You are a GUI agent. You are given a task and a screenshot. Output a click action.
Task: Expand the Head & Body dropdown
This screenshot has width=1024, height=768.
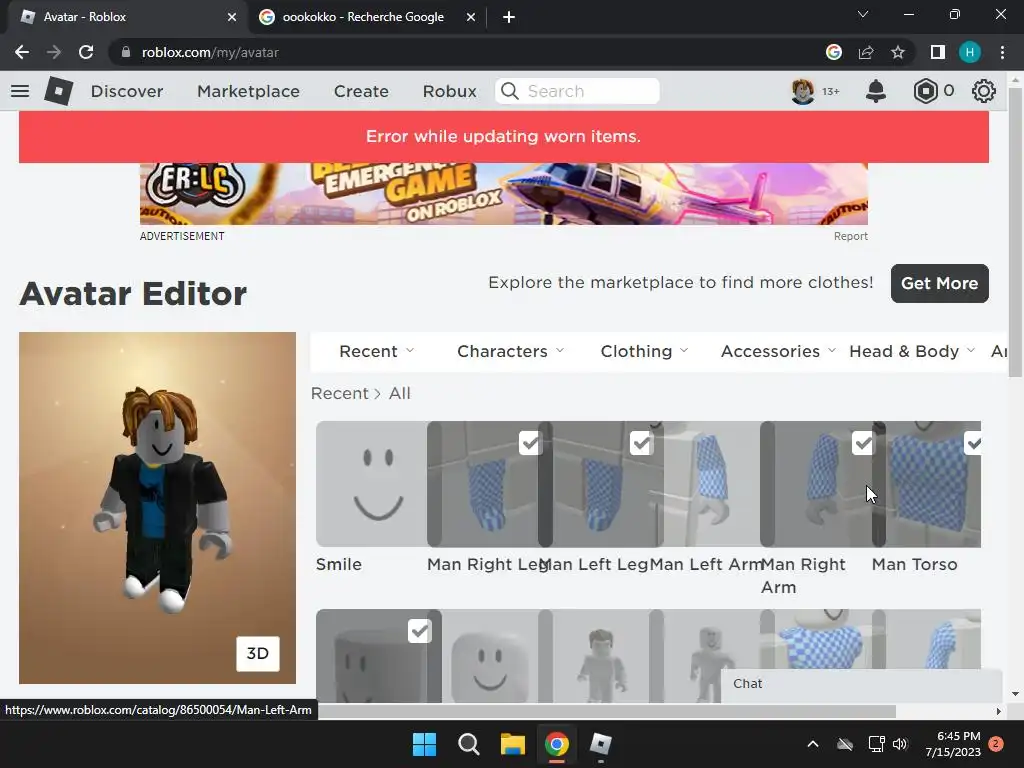(912, 351)
